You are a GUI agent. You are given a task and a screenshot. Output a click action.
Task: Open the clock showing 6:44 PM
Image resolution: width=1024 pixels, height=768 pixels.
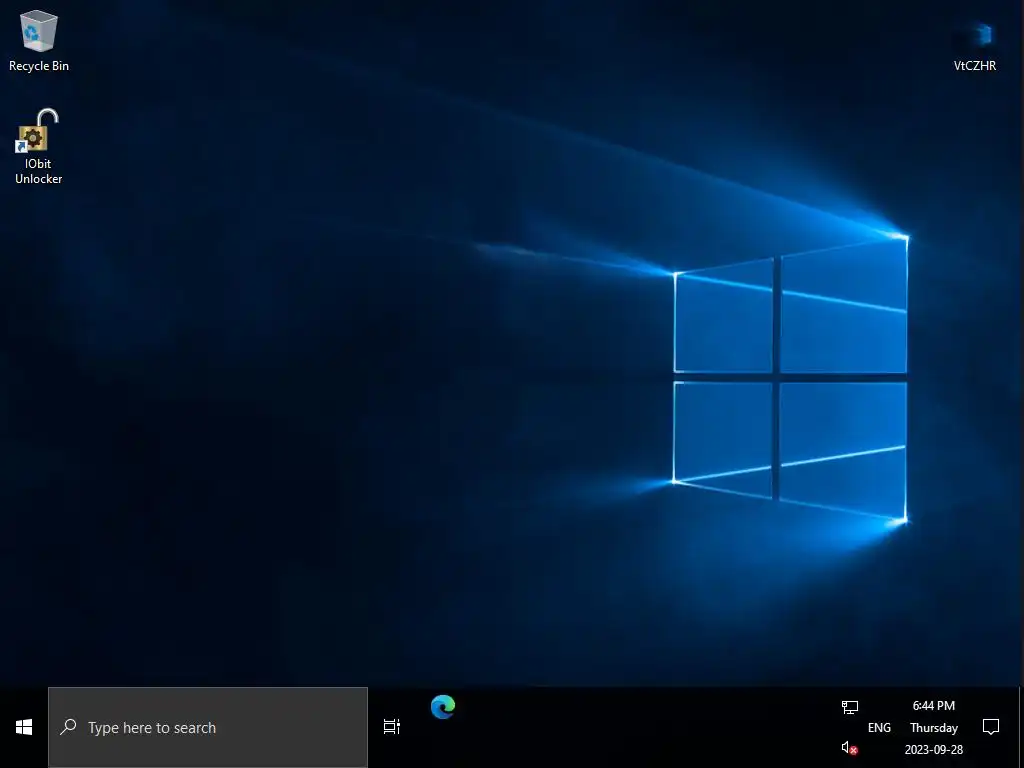click(x=934, y=728)
